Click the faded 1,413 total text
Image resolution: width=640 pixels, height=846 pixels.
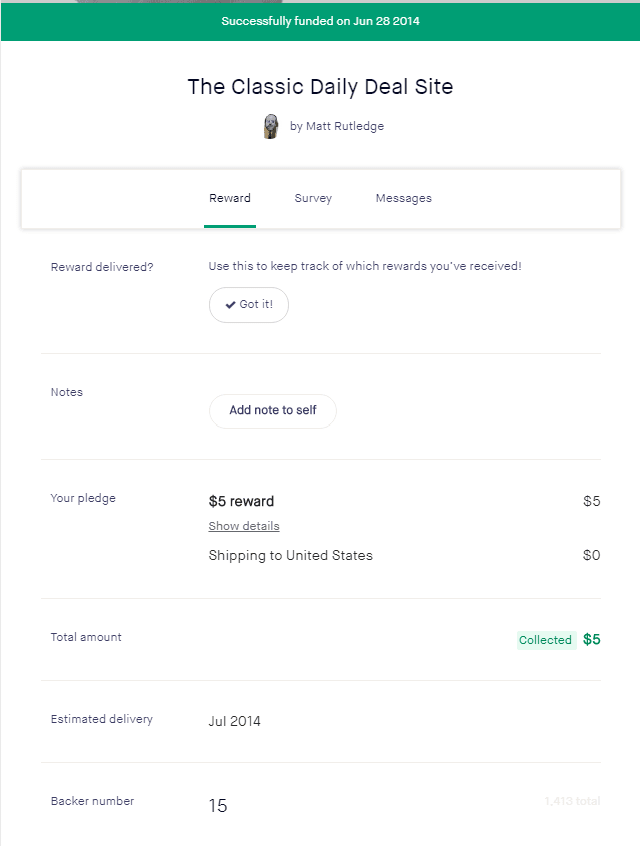(x=572, y=801)
